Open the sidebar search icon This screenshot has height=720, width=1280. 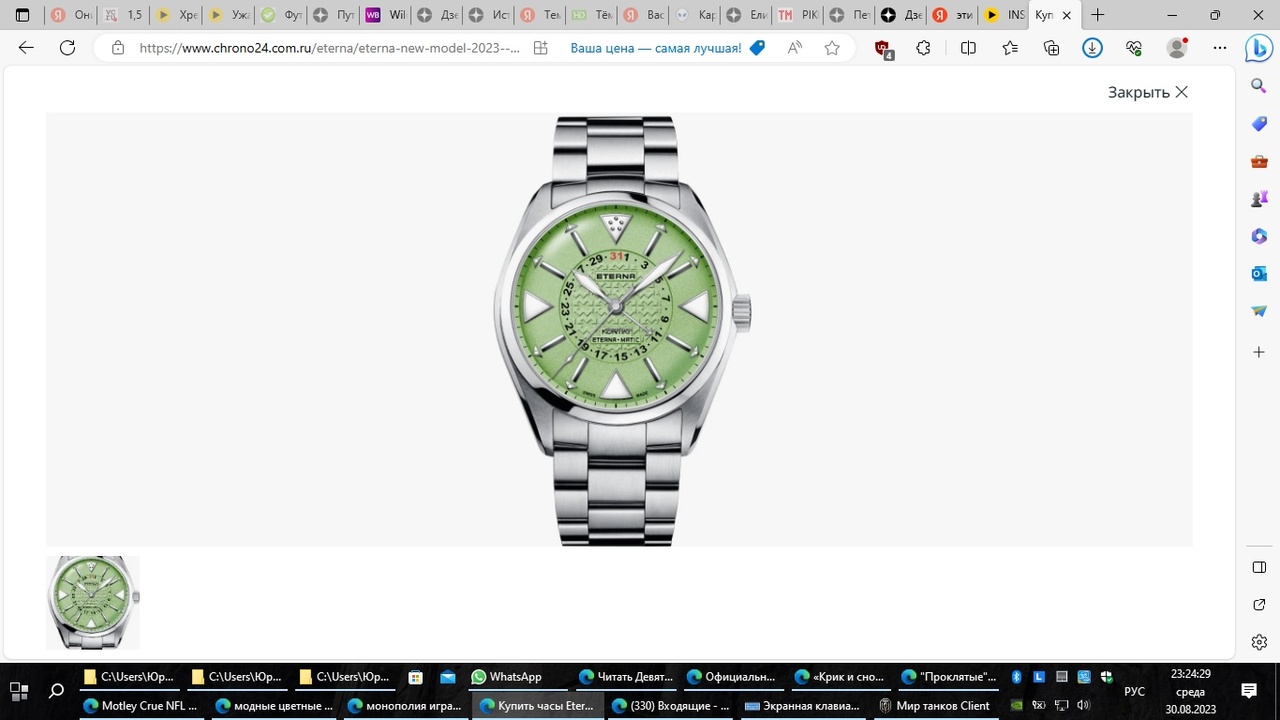[1259, 87]
